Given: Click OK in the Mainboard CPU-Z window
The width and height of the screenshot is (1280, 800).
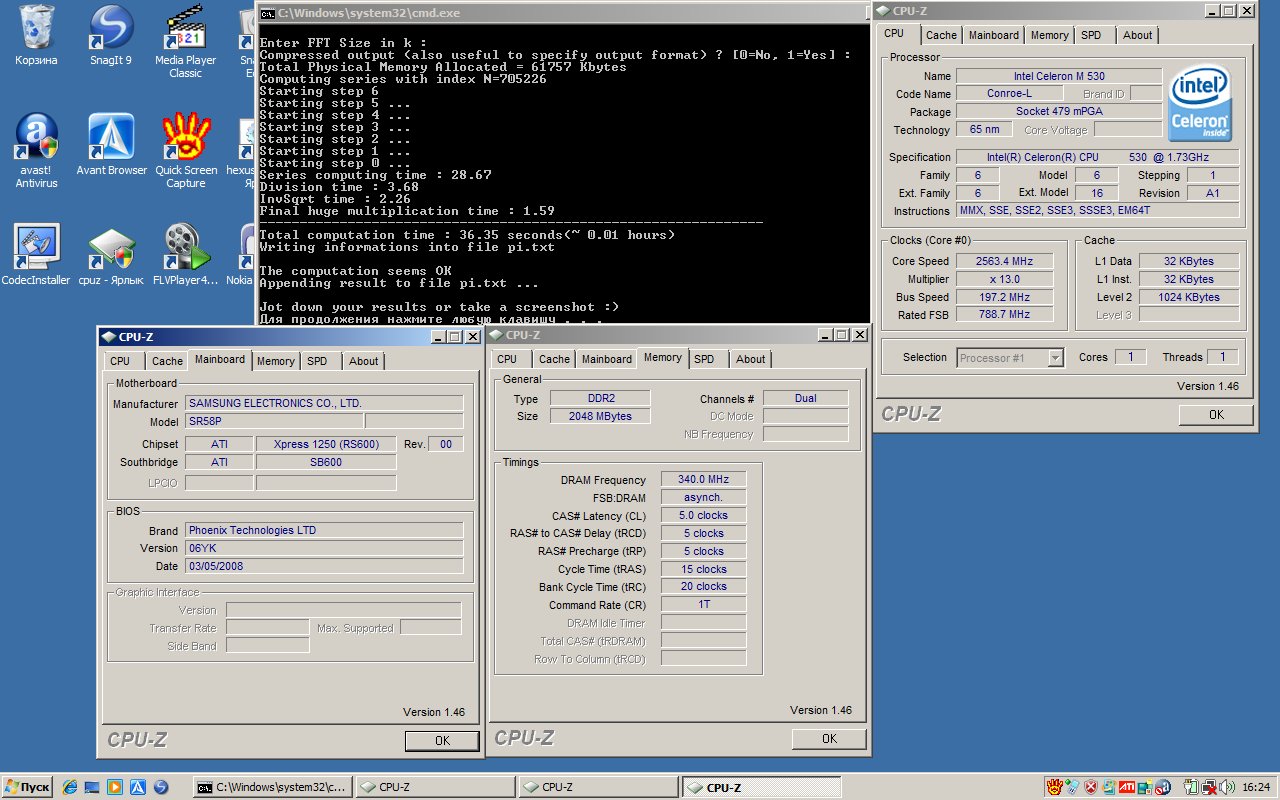Looking at the screenshot, I should click(x=442, y=741).
